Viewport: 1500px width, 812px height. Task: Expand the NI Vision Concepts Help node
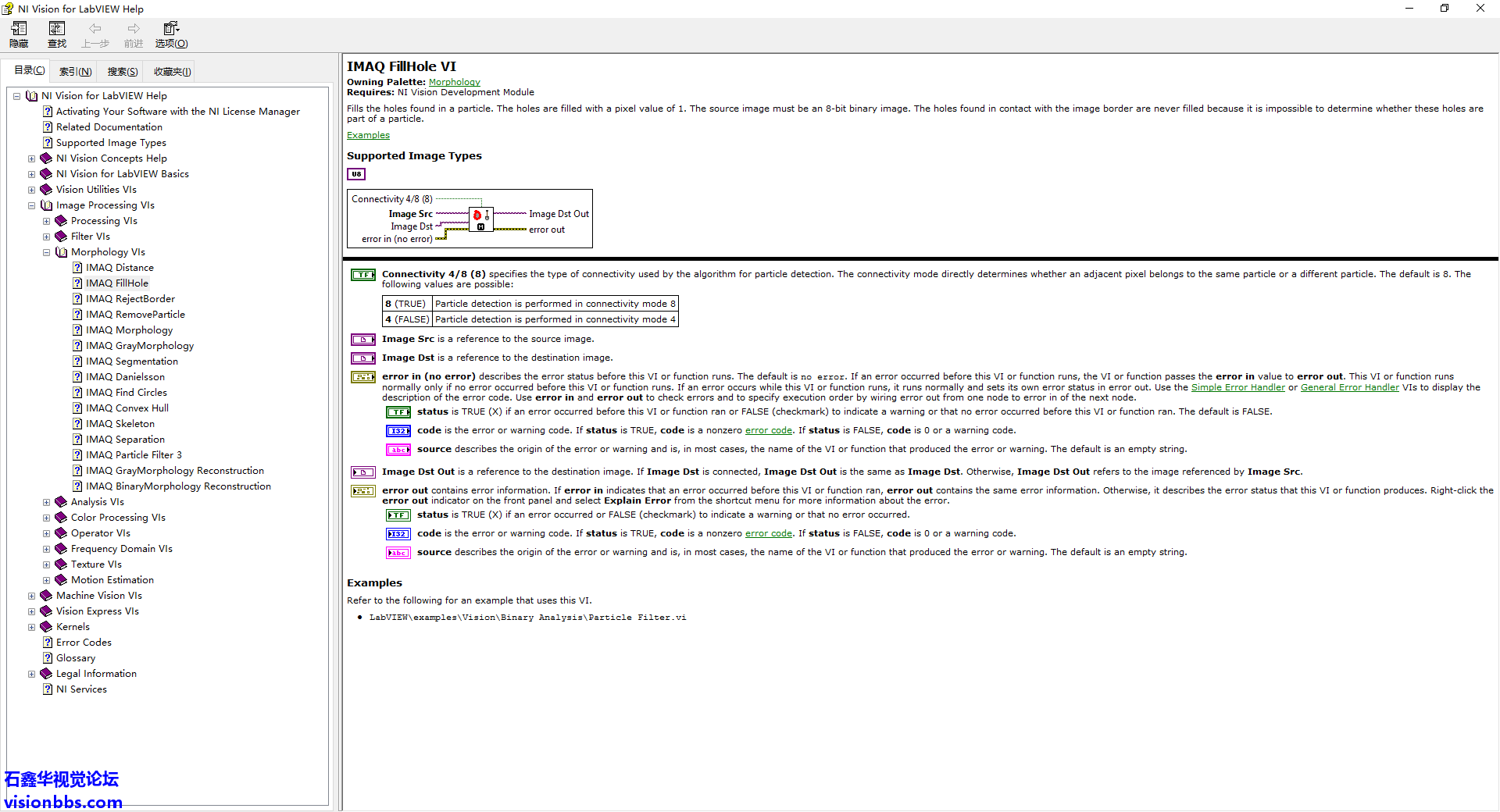click(31, 158)
